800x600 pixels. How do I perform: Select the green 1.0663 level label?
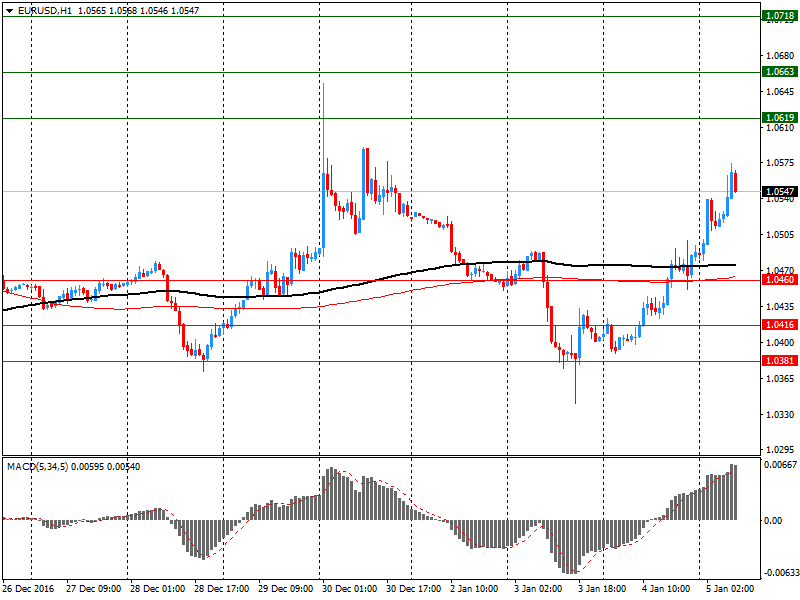click(x=780, y=71)
